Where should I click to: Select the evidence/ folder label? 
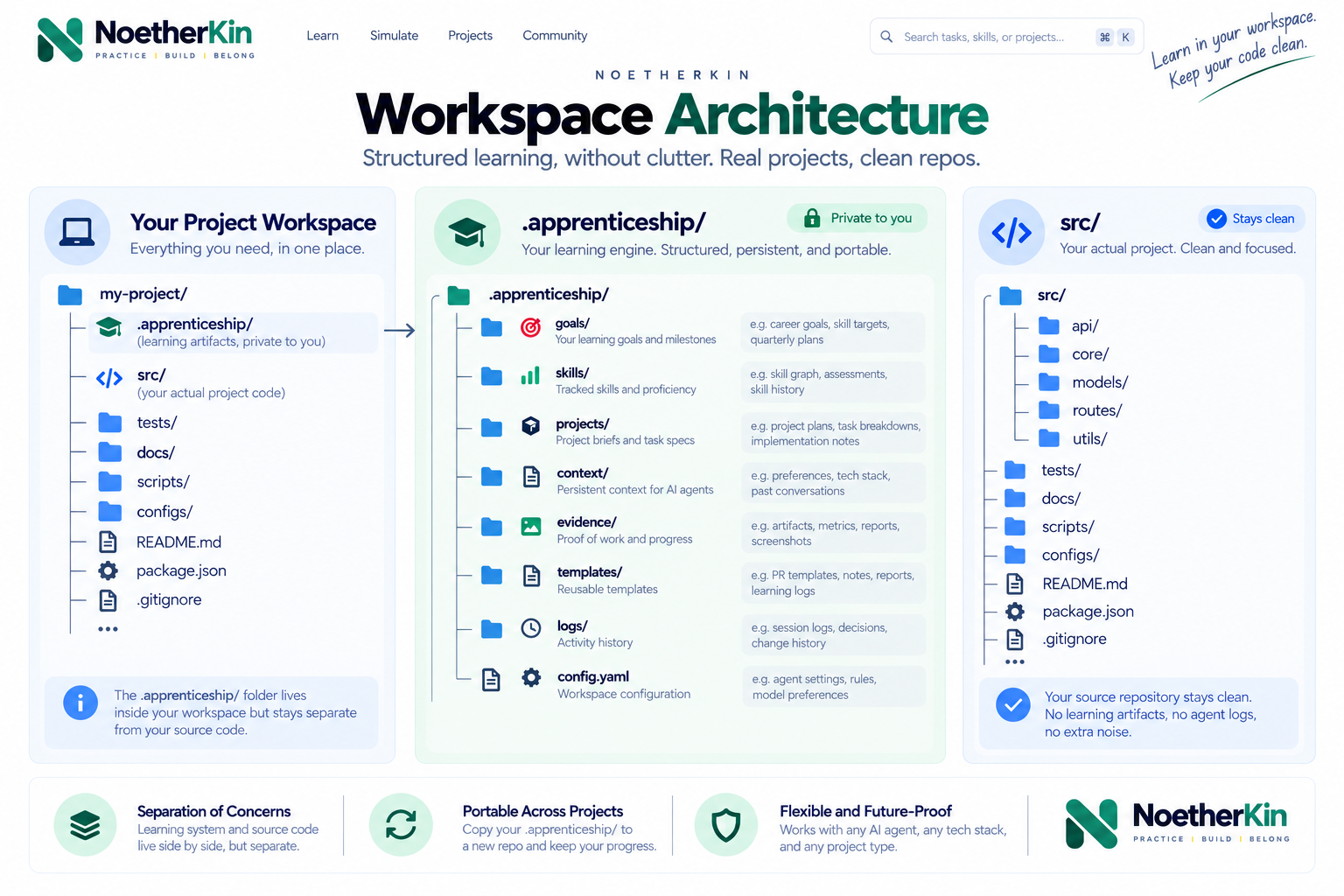(x=586, y=522)
